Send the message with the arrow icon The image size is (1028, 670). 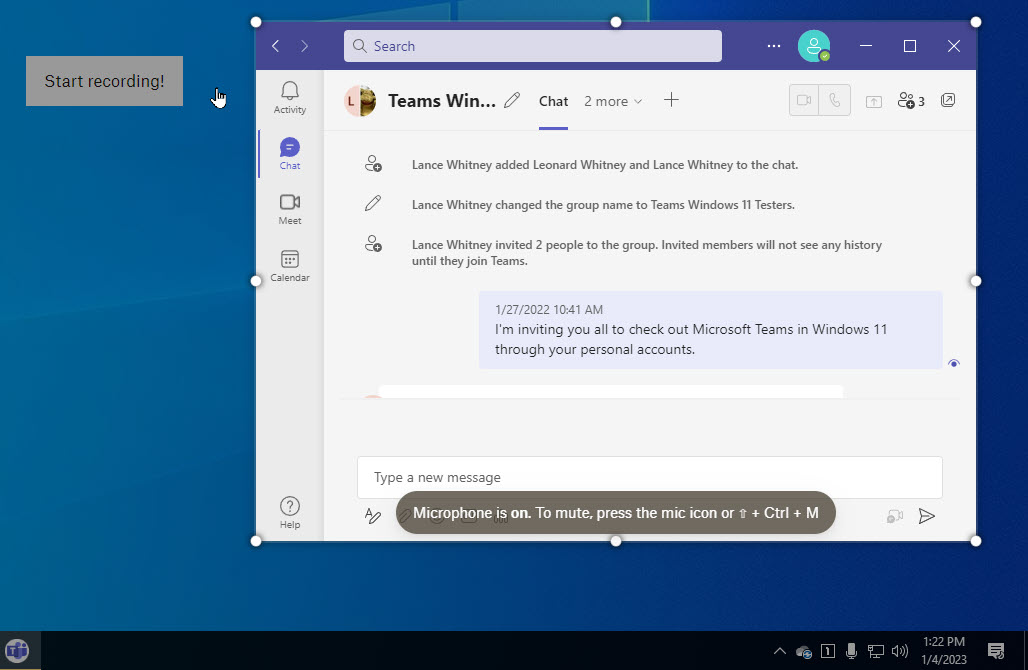point(926,515)
